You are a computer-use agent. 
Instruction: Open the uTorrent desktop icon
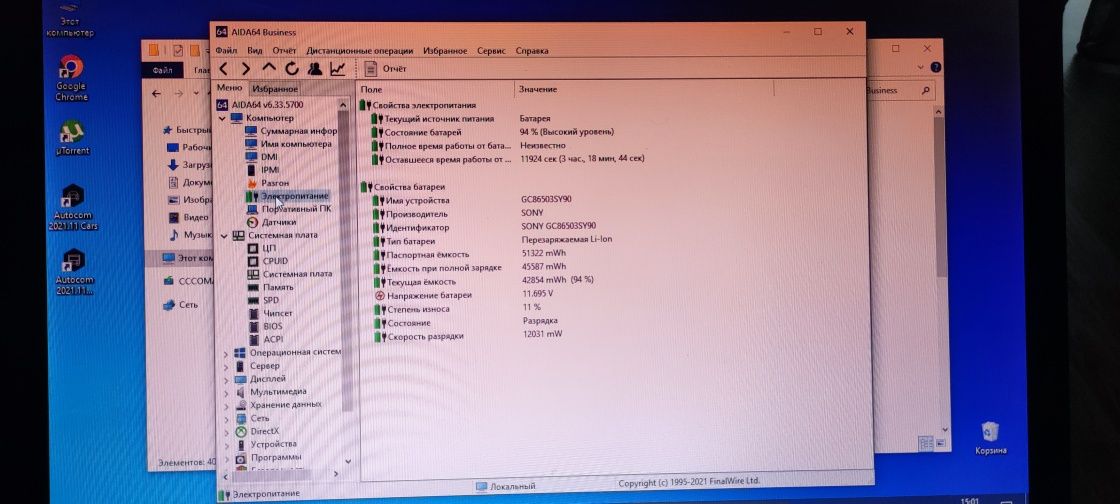pyautogui.click(x=72, y=138)
